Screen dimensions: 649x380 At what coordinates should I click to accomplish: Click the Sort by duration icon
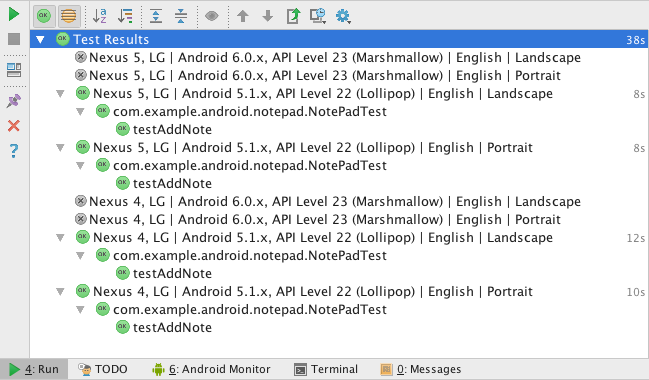pyautogui.click(x=125, y=16)
